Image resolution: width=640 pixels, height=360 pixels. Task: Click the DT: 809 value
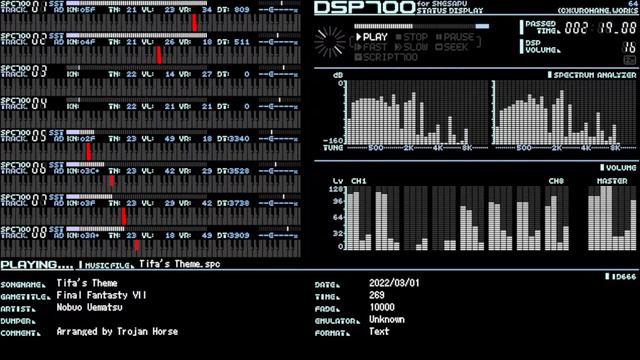233,10
